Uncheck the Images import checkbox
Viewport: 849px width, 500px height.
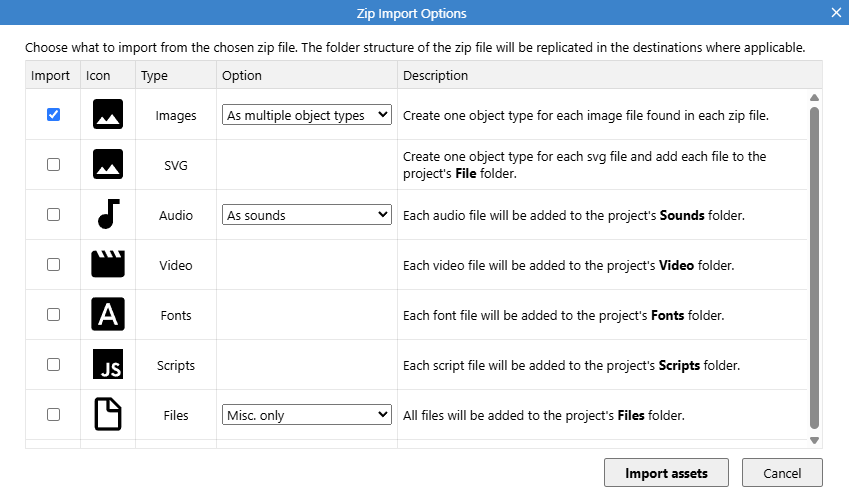pos(53,115)
